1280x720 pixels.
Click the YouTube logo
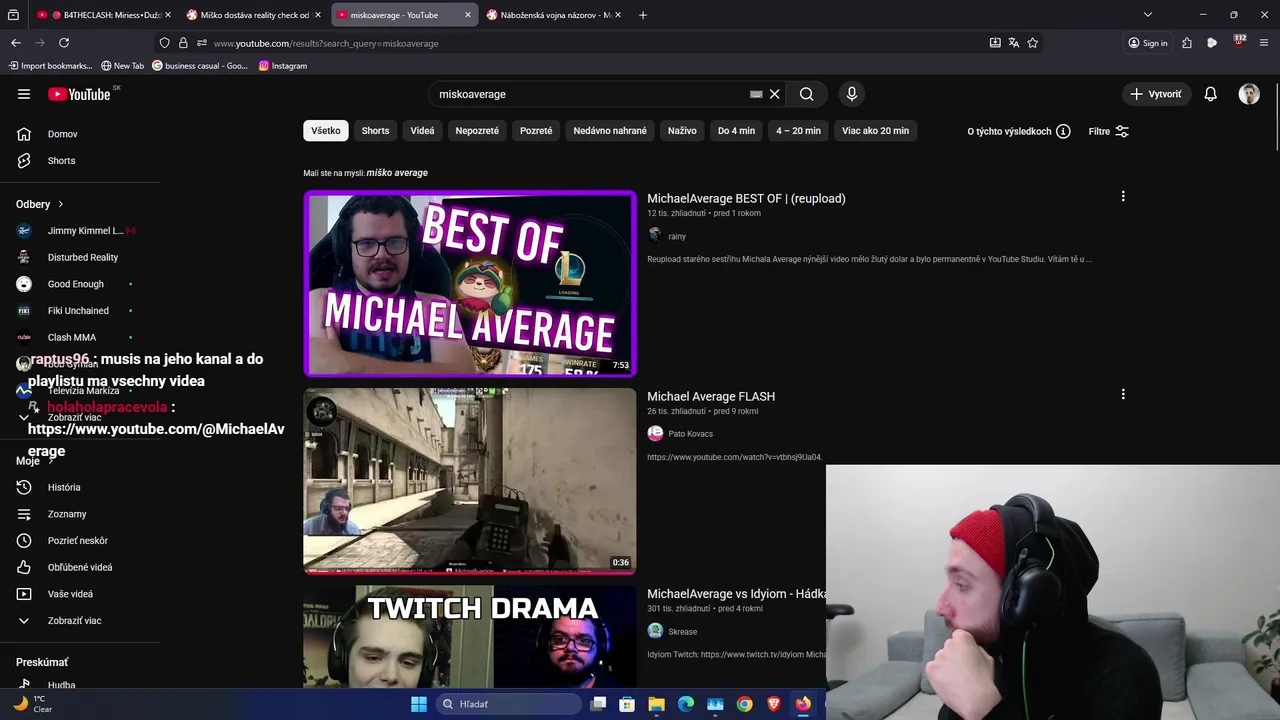click(79, 94)
